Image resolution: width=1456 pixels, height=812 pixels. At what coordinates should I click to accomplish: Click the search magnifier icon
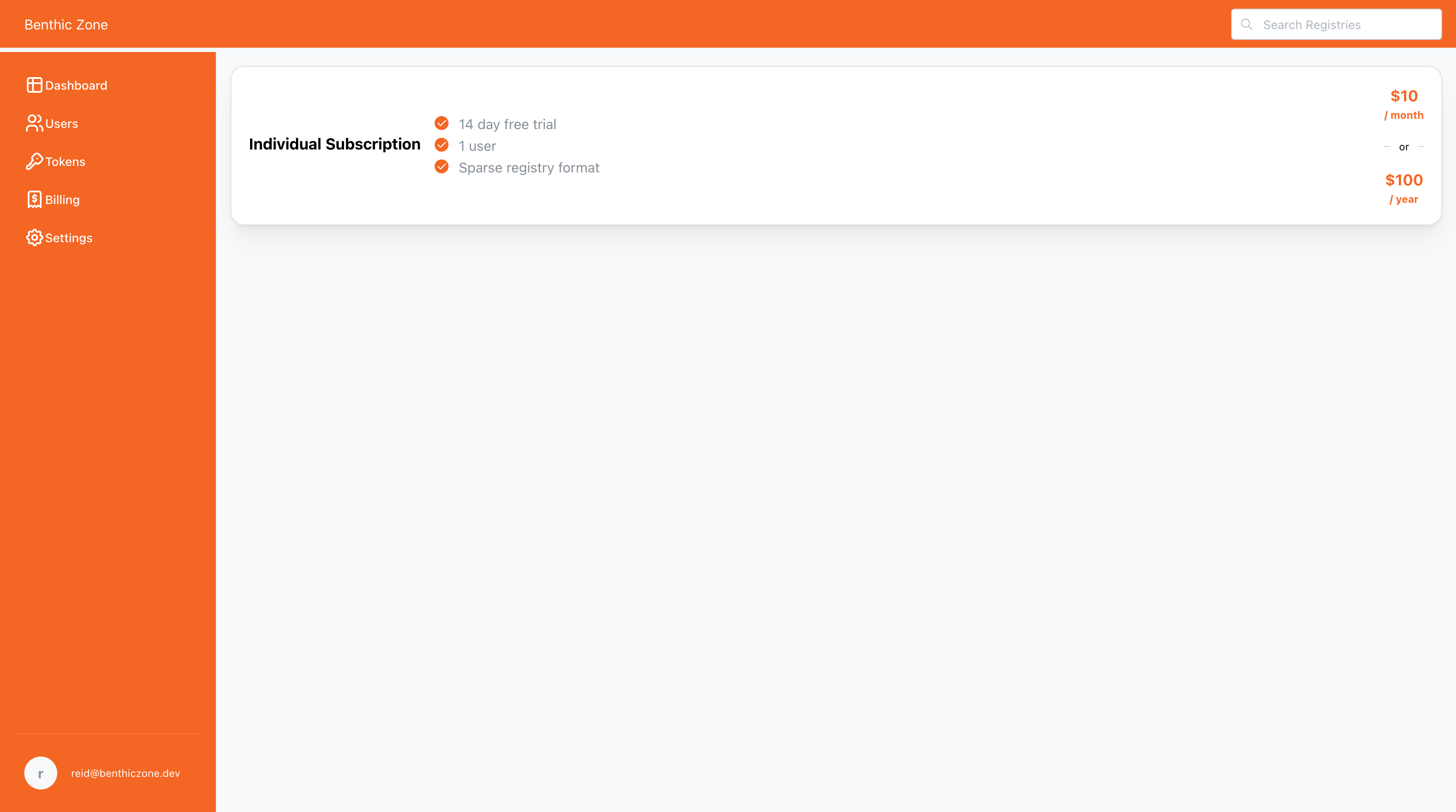(x=1246, y=24)
